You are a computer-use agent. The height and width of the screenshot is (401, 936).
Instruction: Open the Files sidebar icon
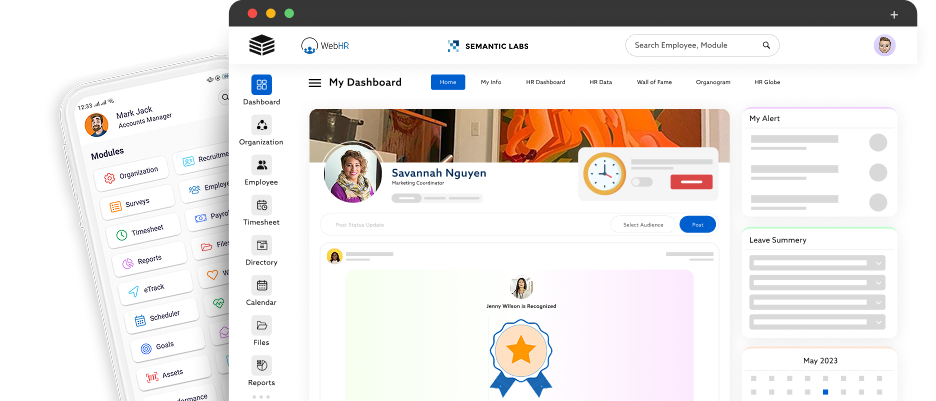click(261, 325)
